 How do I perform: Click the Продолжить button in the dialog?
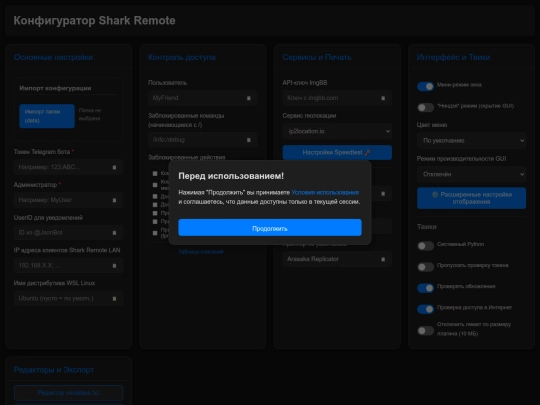pyautogui.click(x=270, y=228)
